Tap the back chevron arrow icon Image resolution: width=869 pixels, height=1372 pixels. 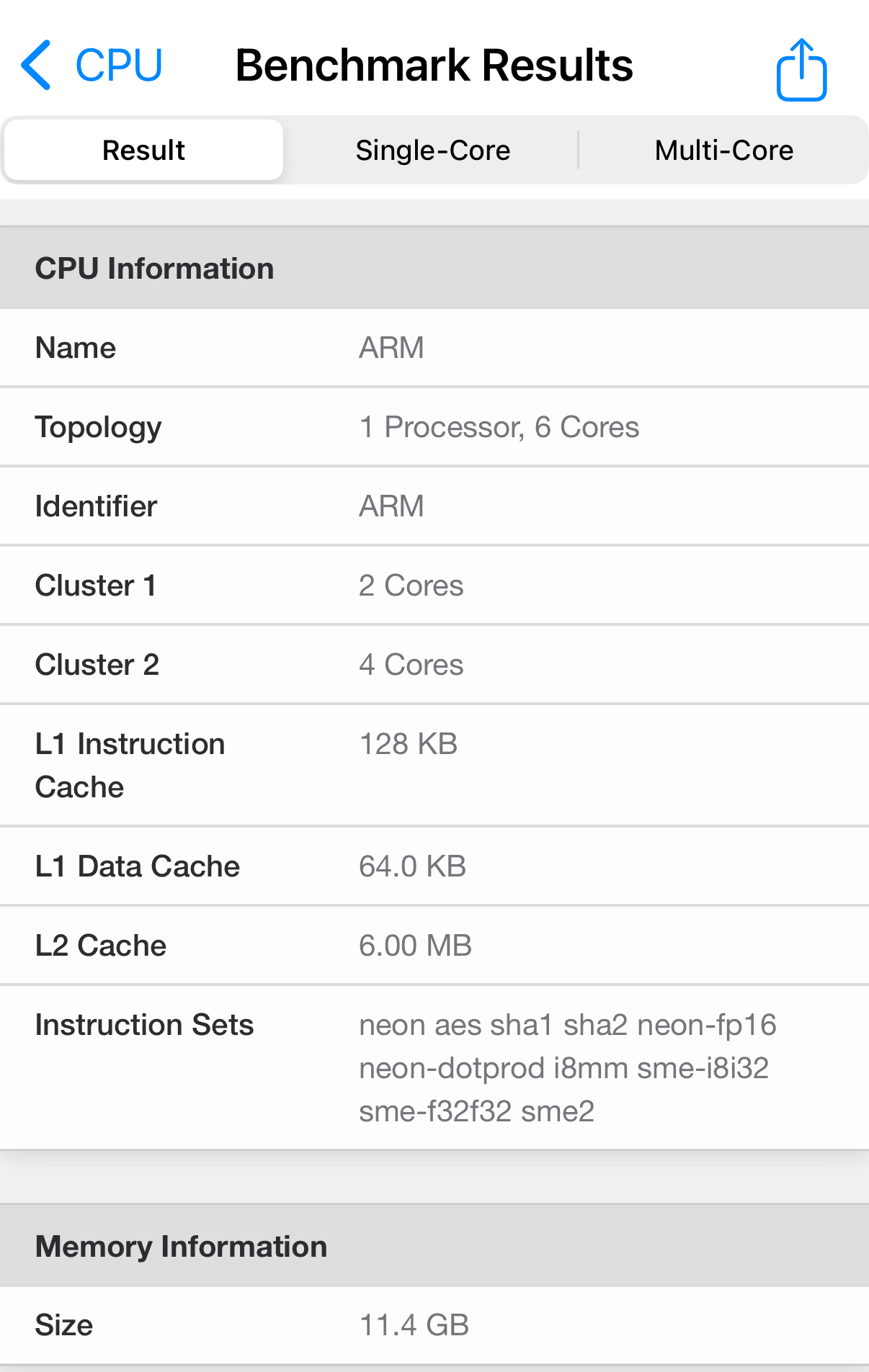click(36, 66)
